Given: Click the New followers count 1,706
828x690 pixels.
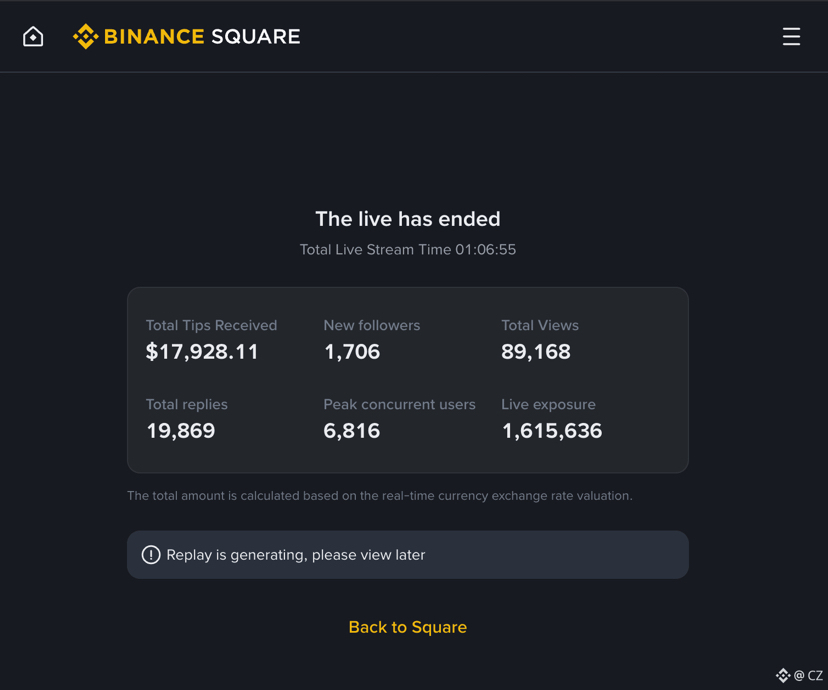Looking at the screenshot, I should click(x=352, y=352).
